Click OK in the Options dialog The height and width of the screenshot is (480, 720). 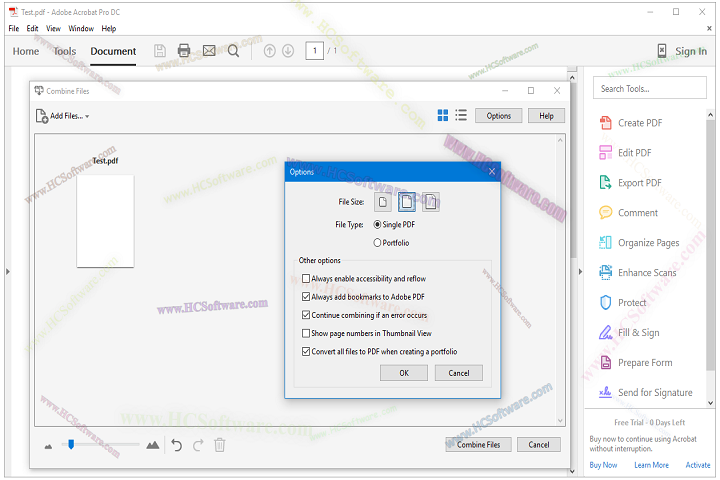(404, 373)
